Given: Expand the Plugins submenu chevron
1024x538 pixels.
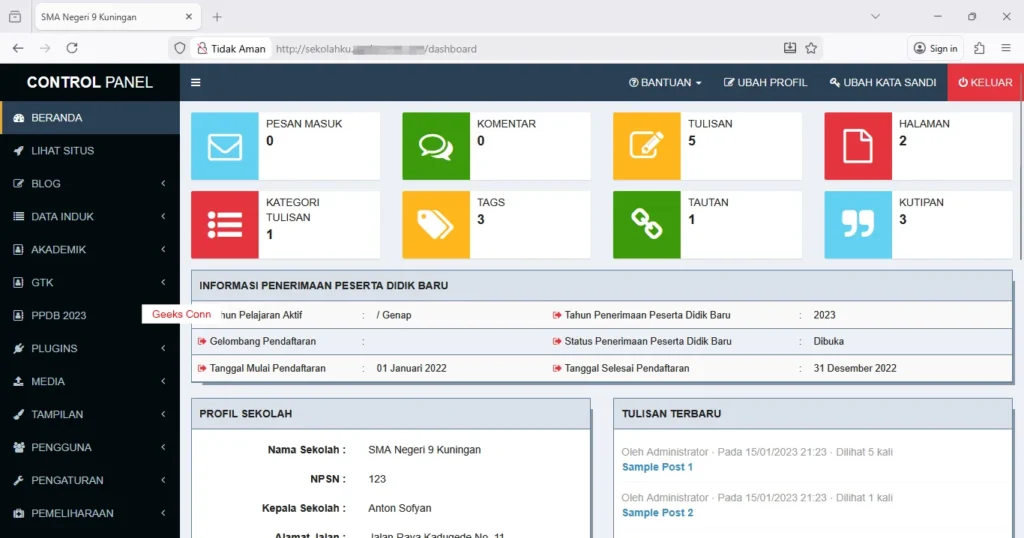Looking at the screenshot, I should (163, 349).
